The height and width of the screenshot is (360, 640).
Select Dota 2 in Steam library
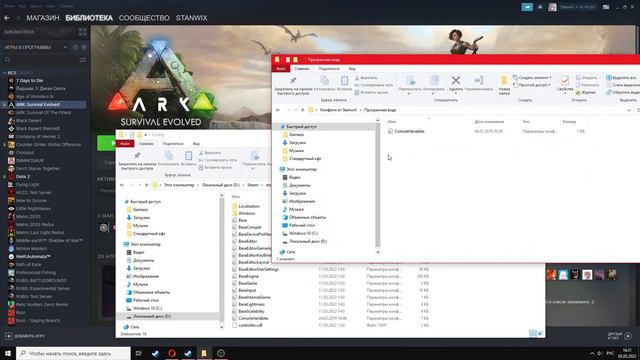click(22, 176)
